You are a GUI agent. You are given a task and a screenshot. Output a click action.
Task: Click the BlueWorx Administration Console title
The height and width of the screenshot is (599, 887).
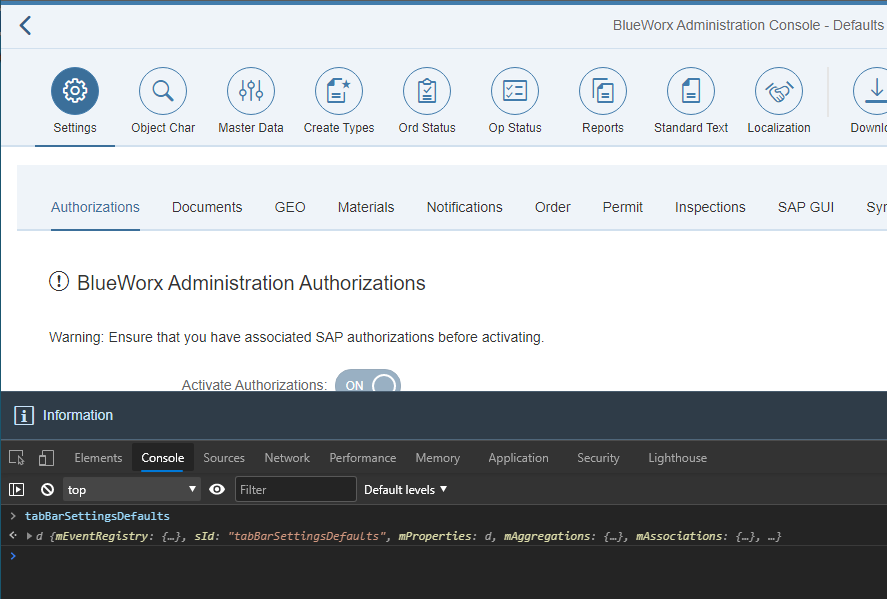tap(748, 25)
